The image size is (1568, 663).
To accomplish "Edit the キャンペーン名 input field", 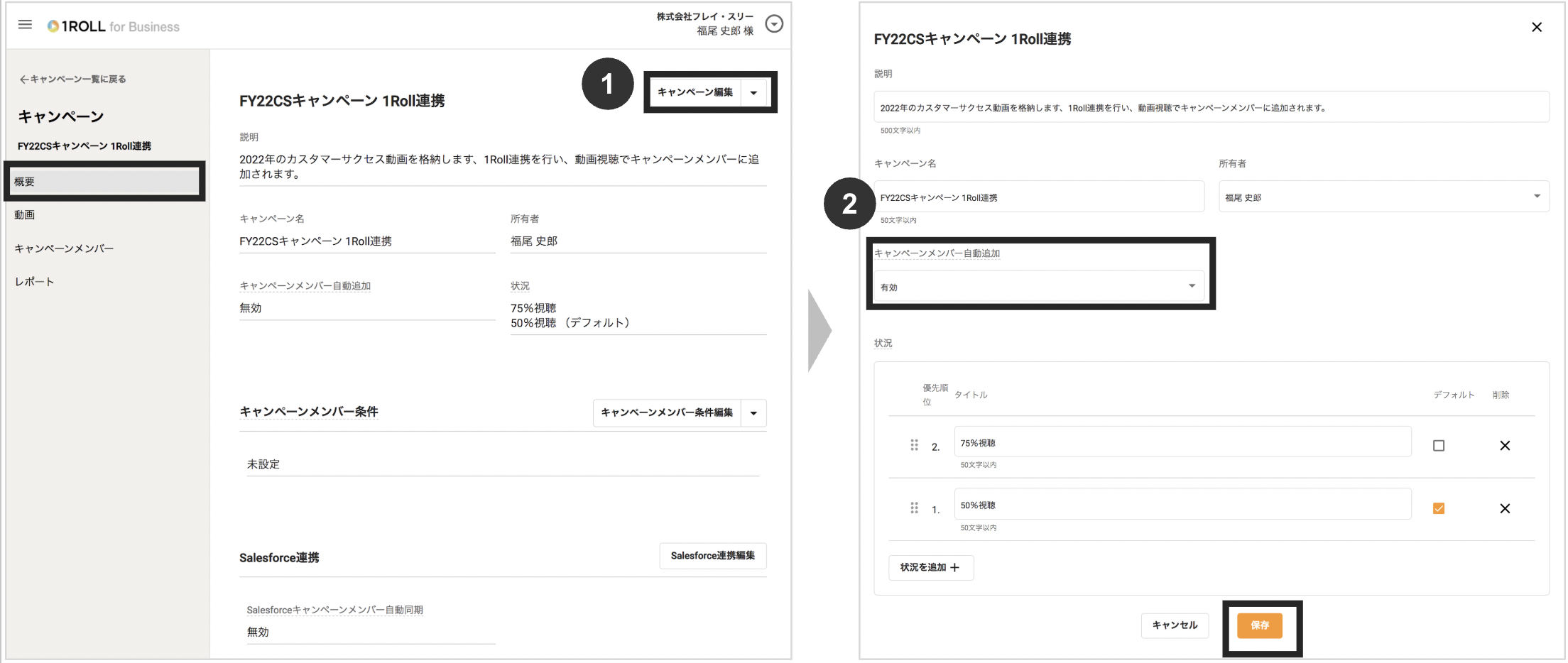I will click(1038, 197).
